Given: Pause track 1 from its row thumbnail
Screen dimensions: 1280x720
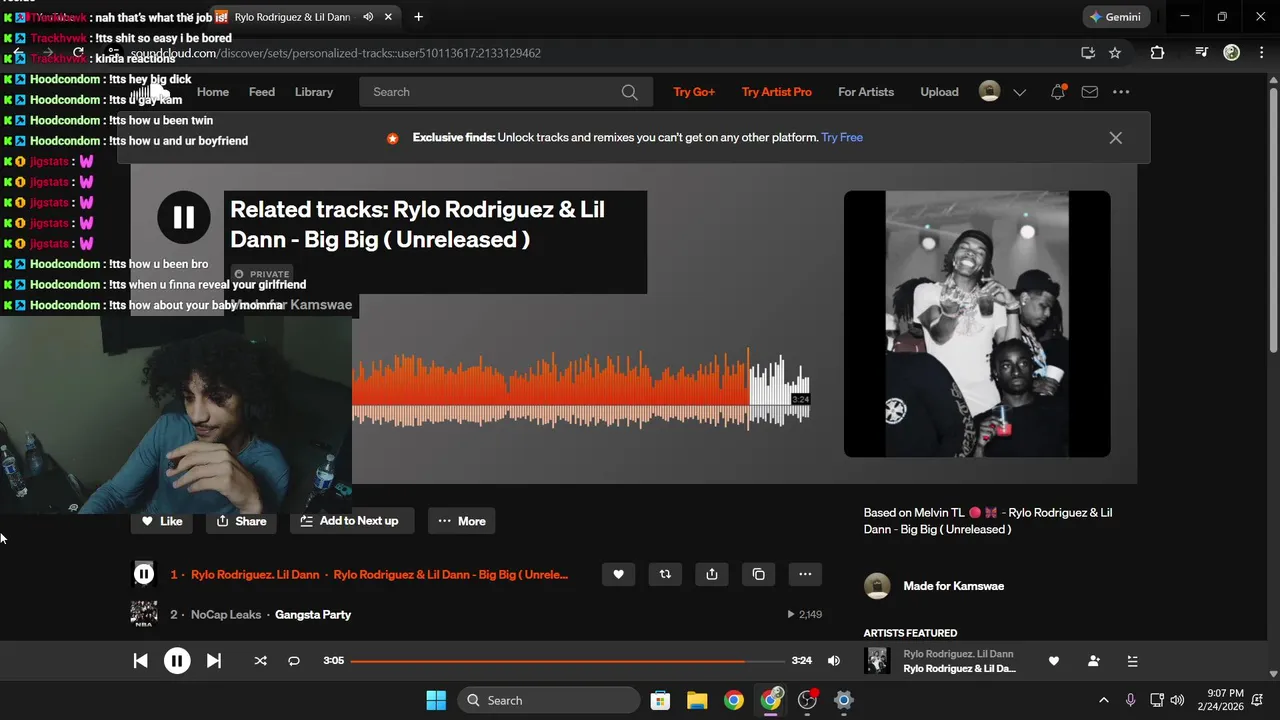Looking at the screenshot, I should point(144,574).
